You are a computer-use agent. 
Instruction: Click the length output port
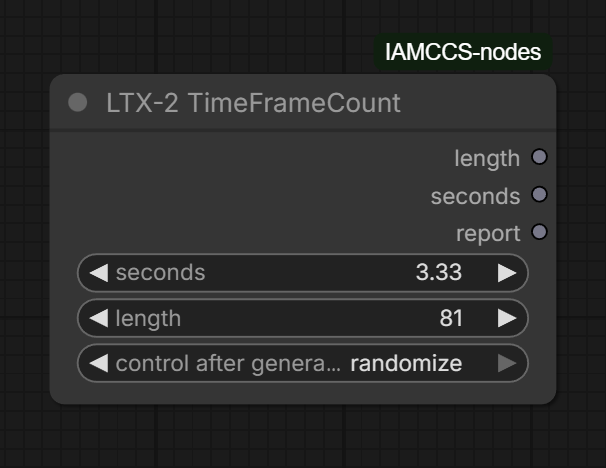[539, 157]
